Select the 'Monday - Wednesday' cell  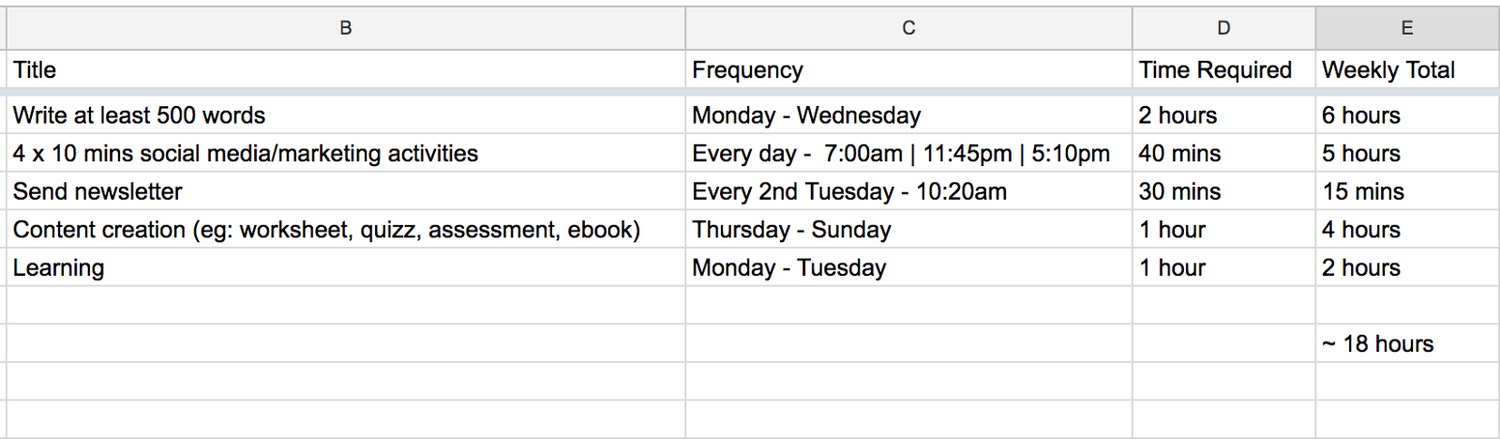(x=909, y=115)
